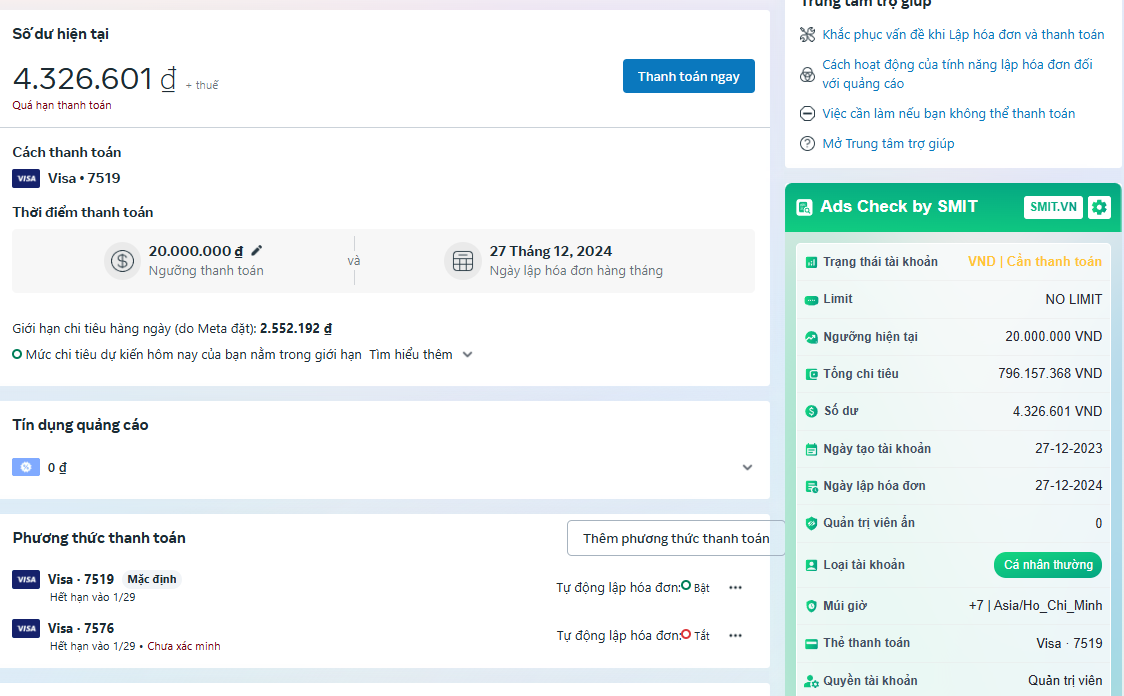Open three-dot menu for Visa 7576
1124x696 pixels.
(x=735, y=635)
